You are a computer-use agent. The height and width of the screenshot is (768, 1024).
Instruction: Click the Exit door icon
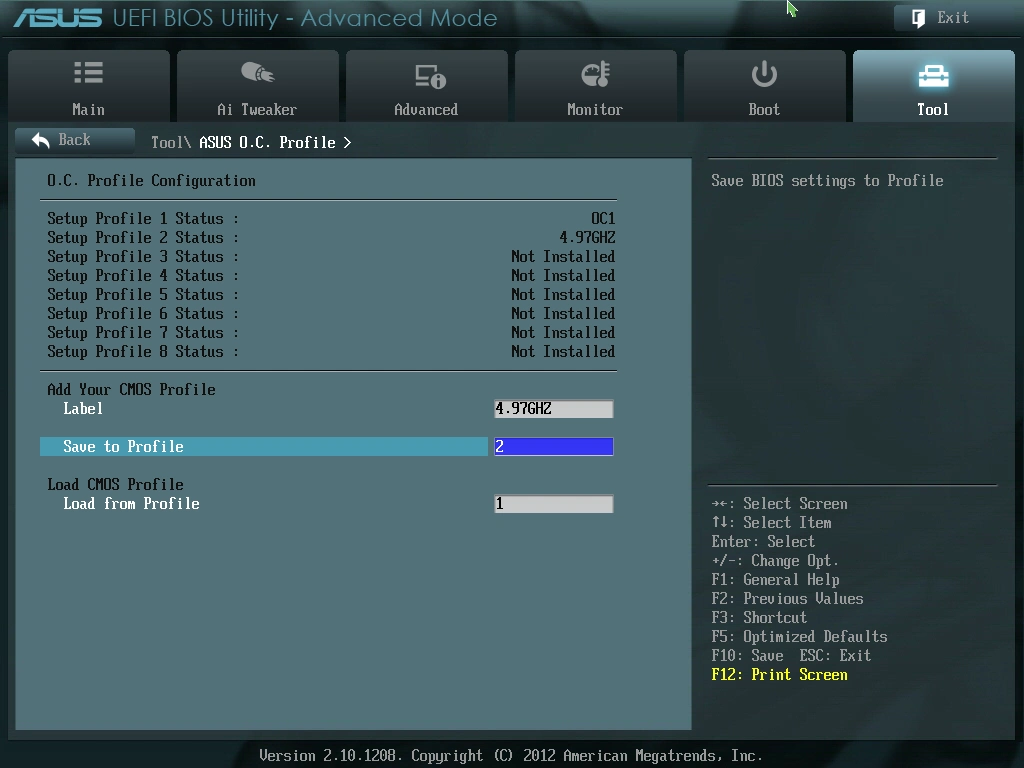point(918,18)
